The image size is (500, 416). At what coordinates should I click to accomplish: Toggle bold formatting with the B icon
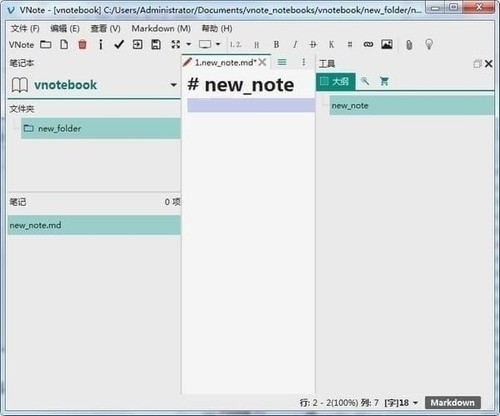[x=276, y=44]
